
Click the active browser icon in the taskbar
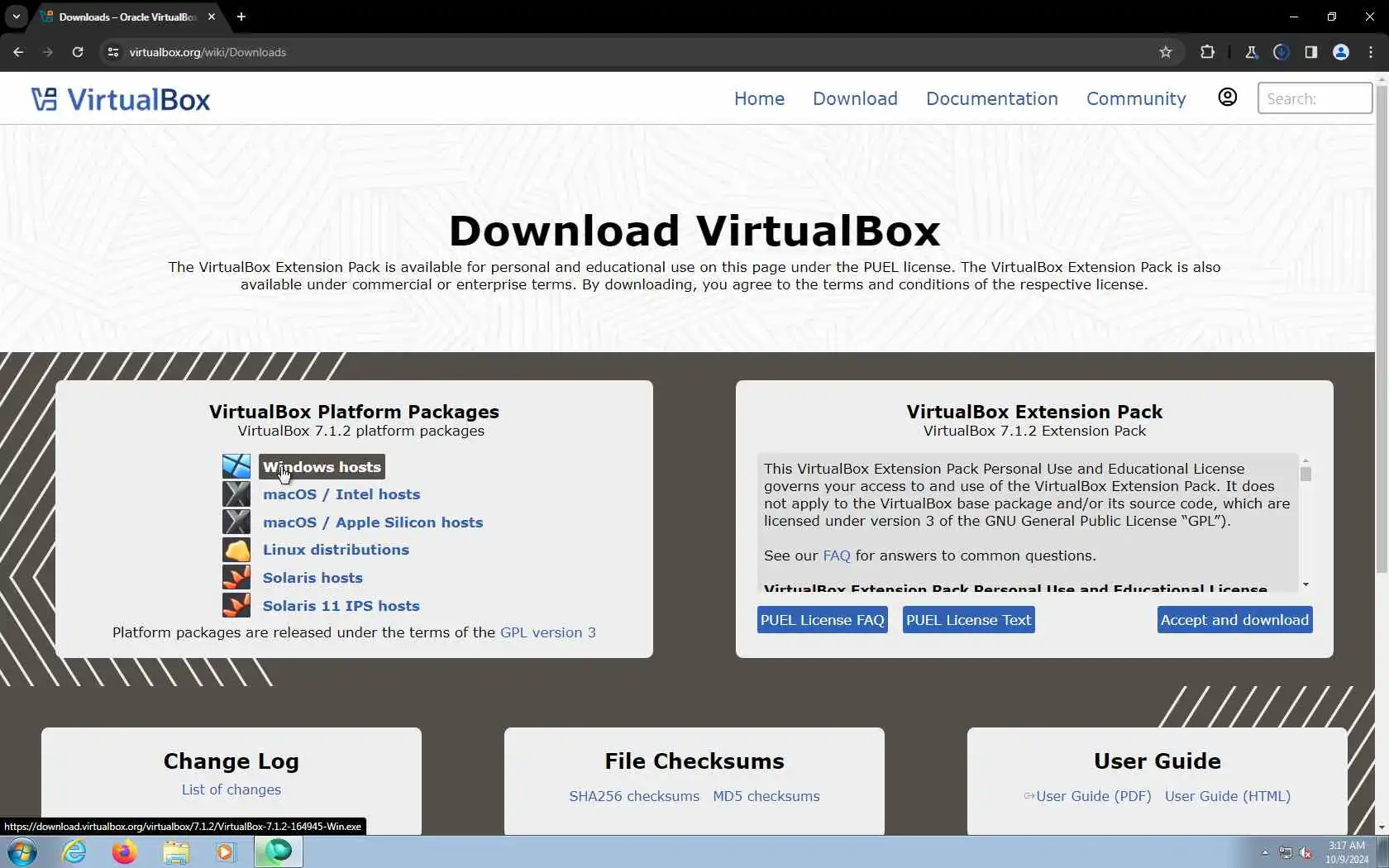point(279,851)
